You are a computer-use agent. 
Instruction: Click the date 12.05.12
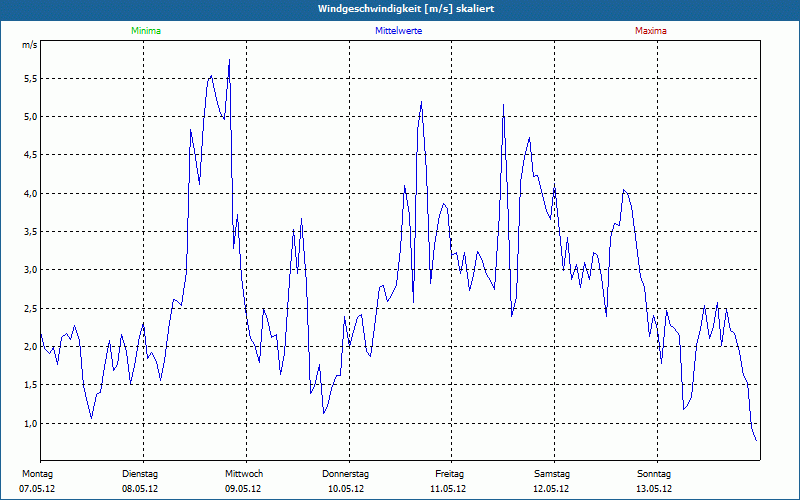point(551,489)
